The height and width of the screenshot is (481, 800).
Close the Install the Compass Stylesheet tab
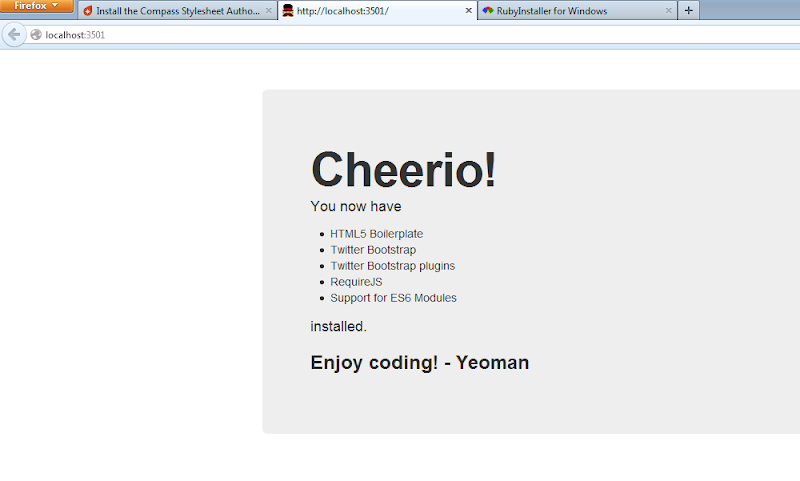tap(268, 11)
